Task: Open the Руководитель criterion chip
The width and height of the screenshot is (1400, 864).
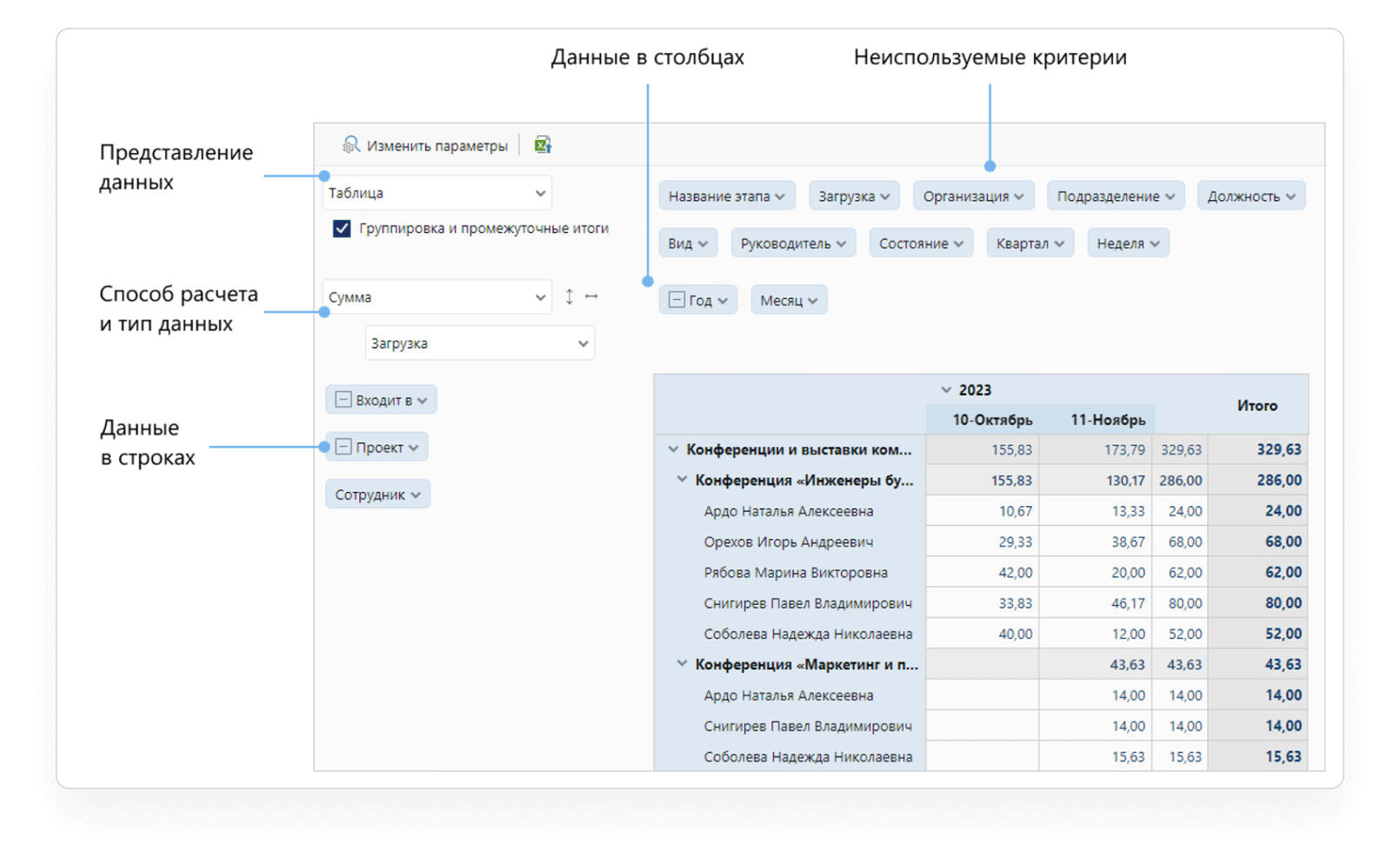Action: [793, 243]
